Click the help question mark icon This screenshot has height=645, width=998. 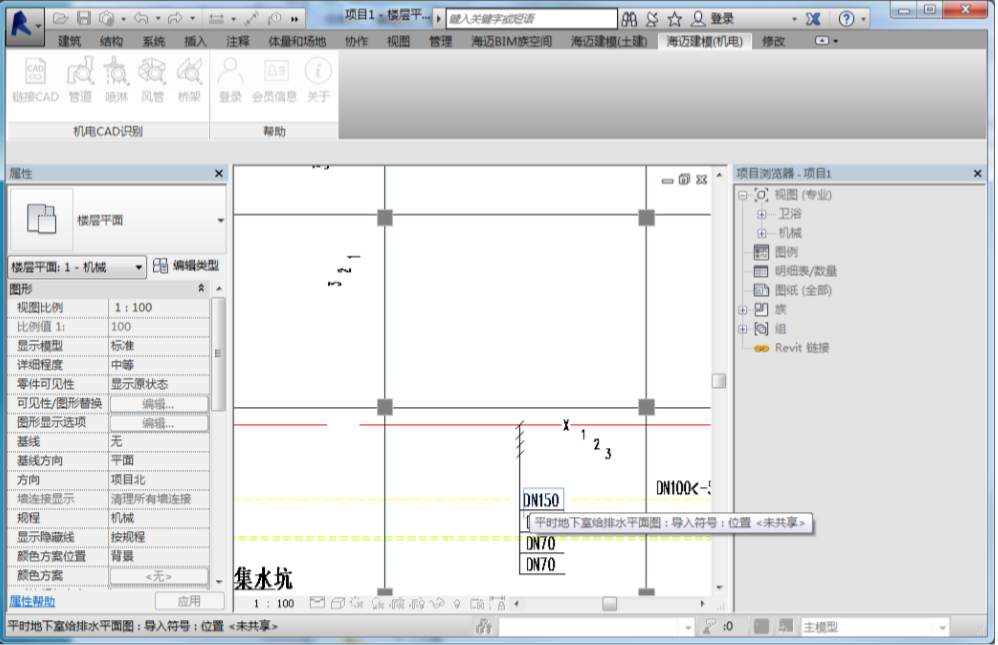846,19
